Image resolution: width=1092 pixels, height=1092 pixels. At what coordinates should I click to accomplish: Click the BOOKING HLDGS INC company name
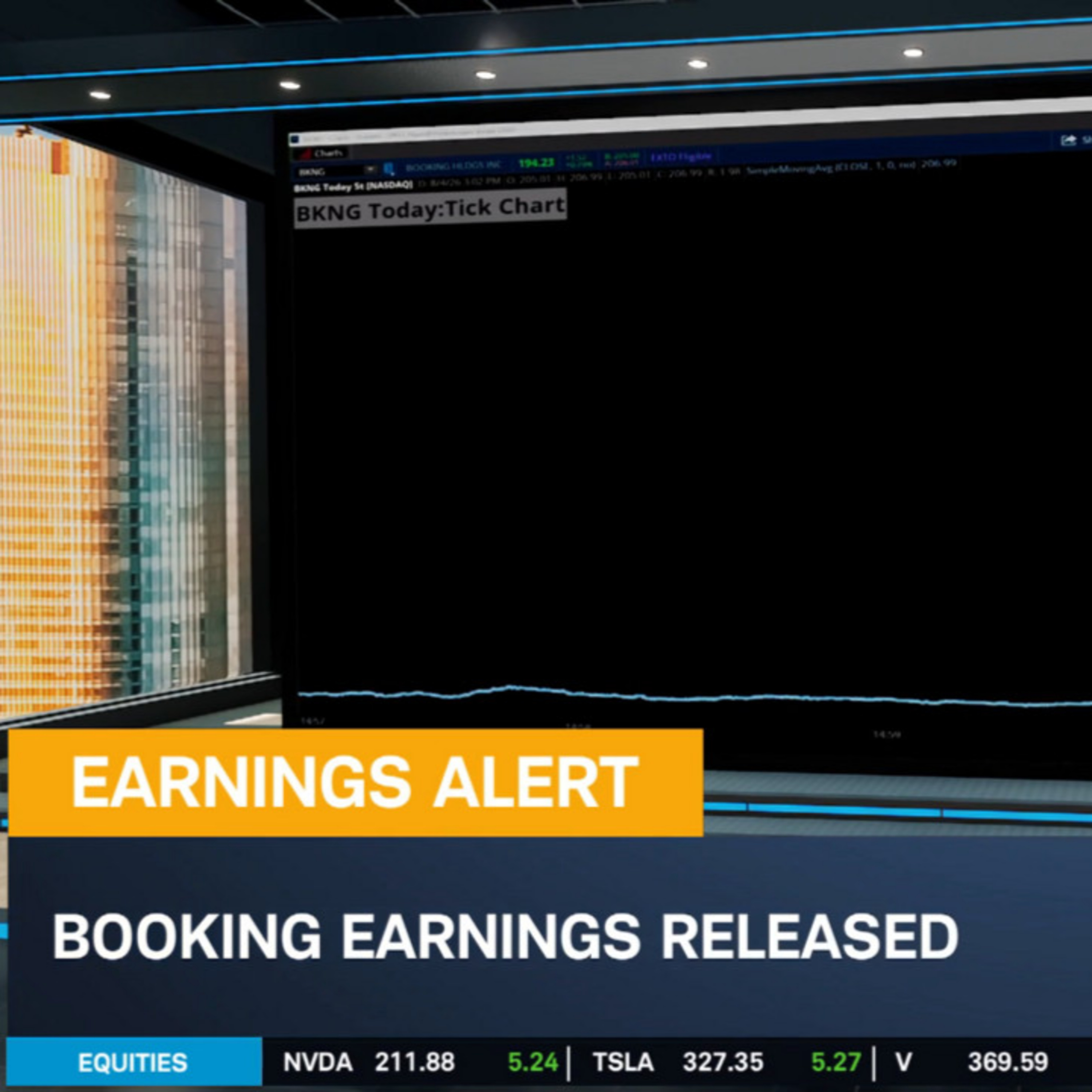coord(453,166)
